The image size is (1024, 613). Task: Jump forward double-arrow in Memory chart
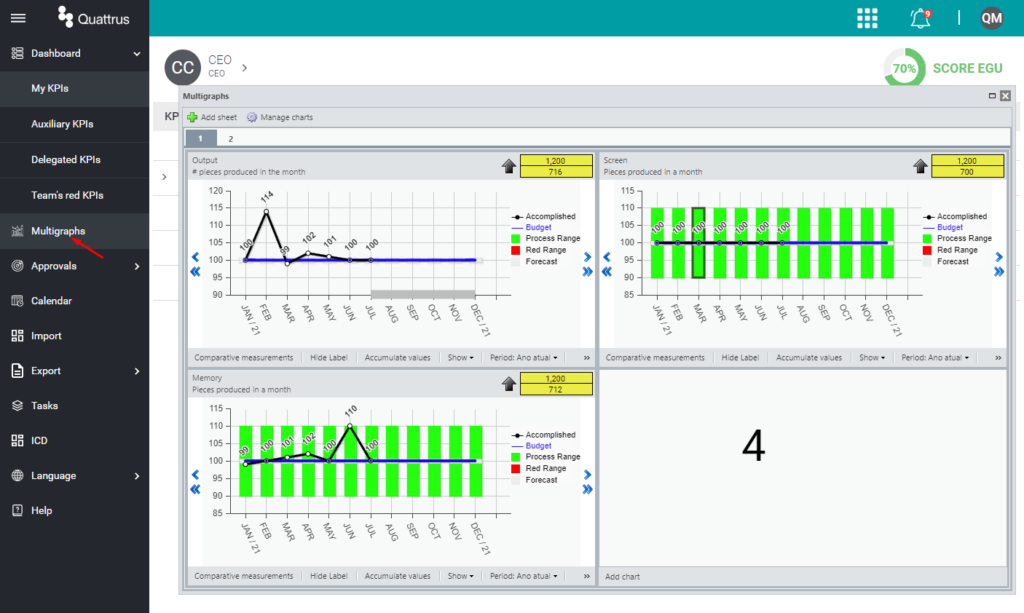click(587, 490)
